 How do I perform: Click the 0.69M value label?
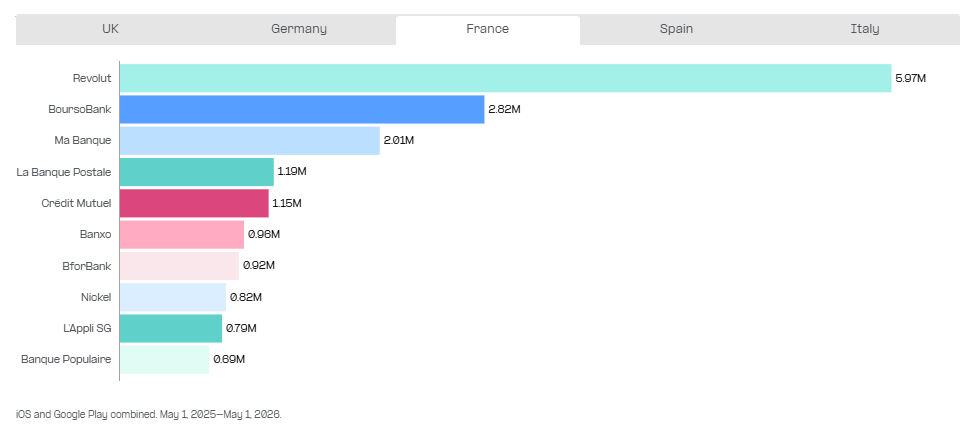229,360
